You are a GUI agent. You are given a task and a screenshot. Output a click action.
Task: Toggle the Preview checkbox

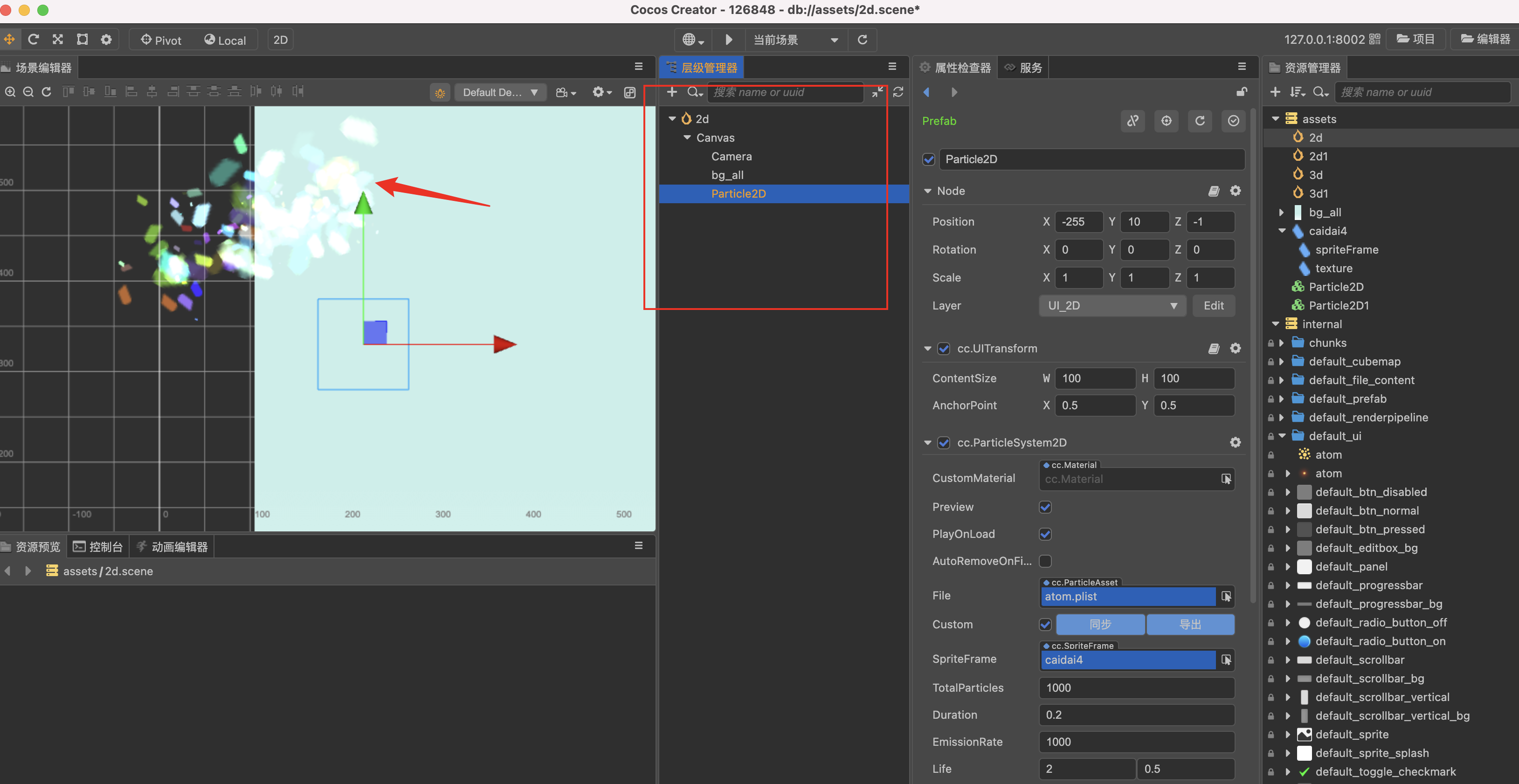[1045, 507]
